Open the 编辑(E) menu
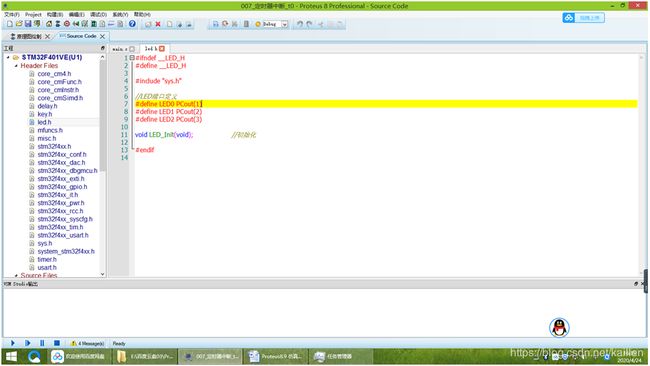Viewport: 650px width, 366px height. pos(77,15)
